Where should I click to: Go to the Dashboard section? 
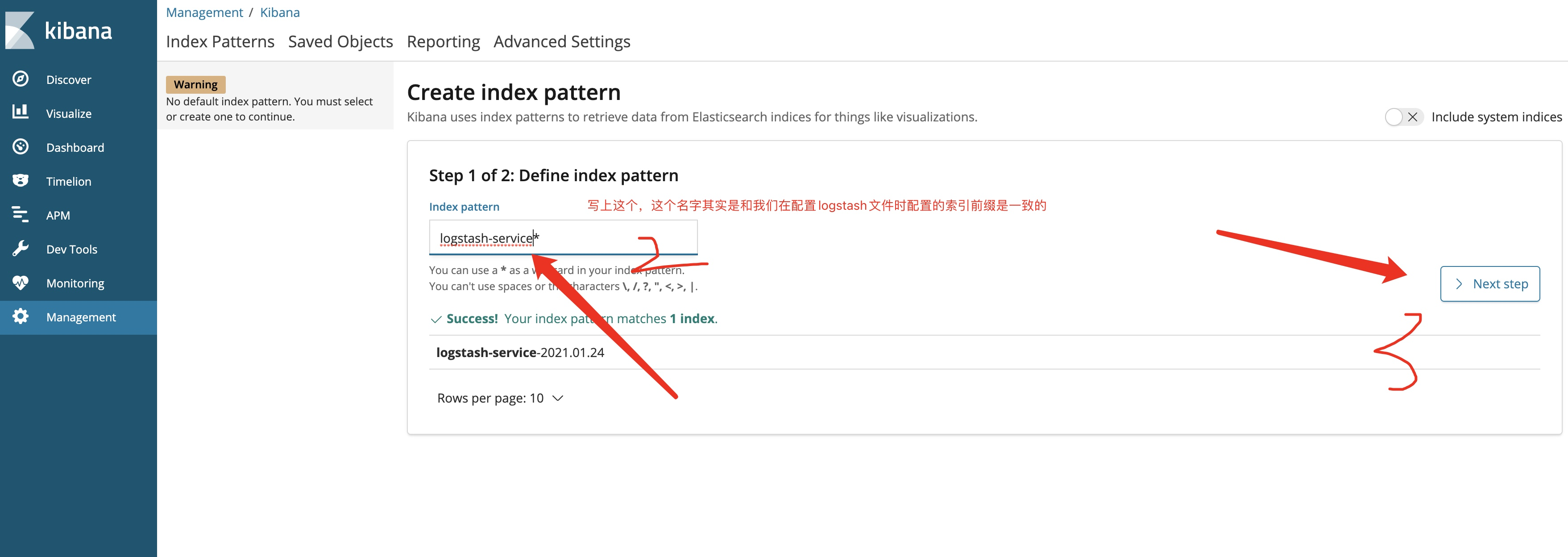pyautogui.click(x=75, y=148)
